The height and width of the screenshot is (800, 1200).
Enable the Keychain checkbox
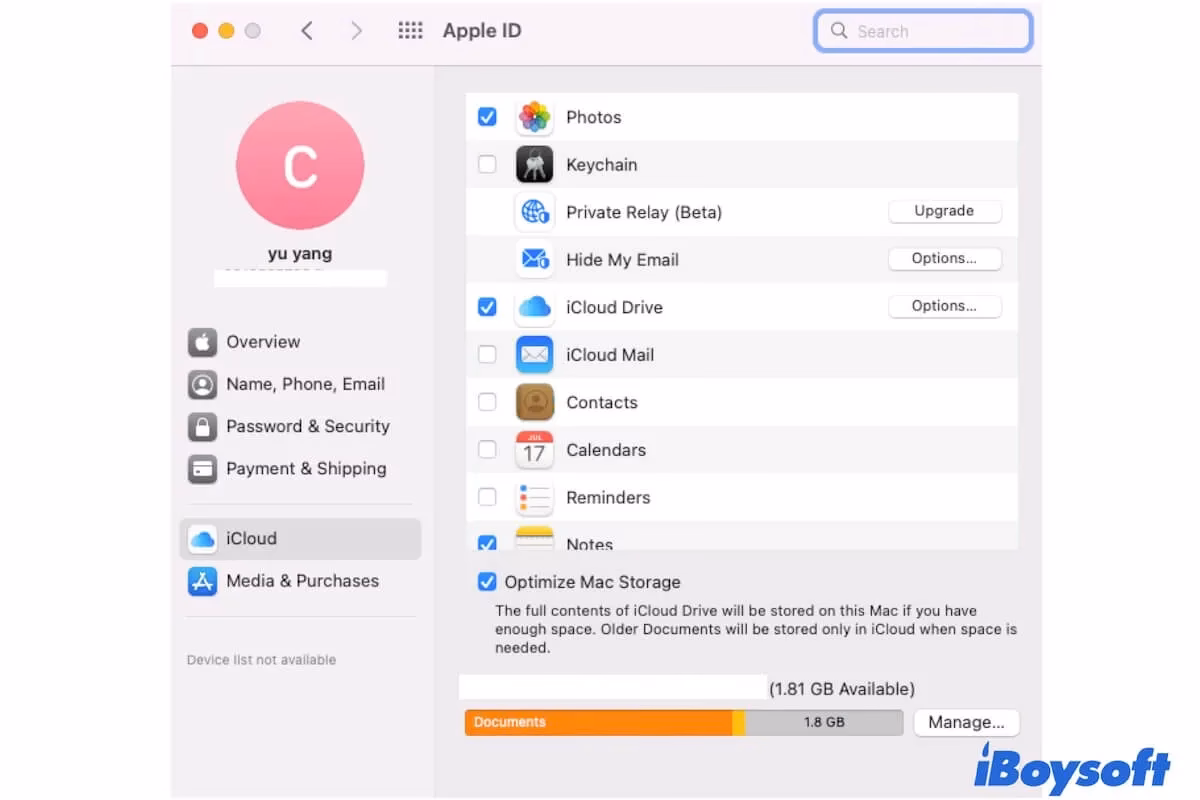coord(487,164)
